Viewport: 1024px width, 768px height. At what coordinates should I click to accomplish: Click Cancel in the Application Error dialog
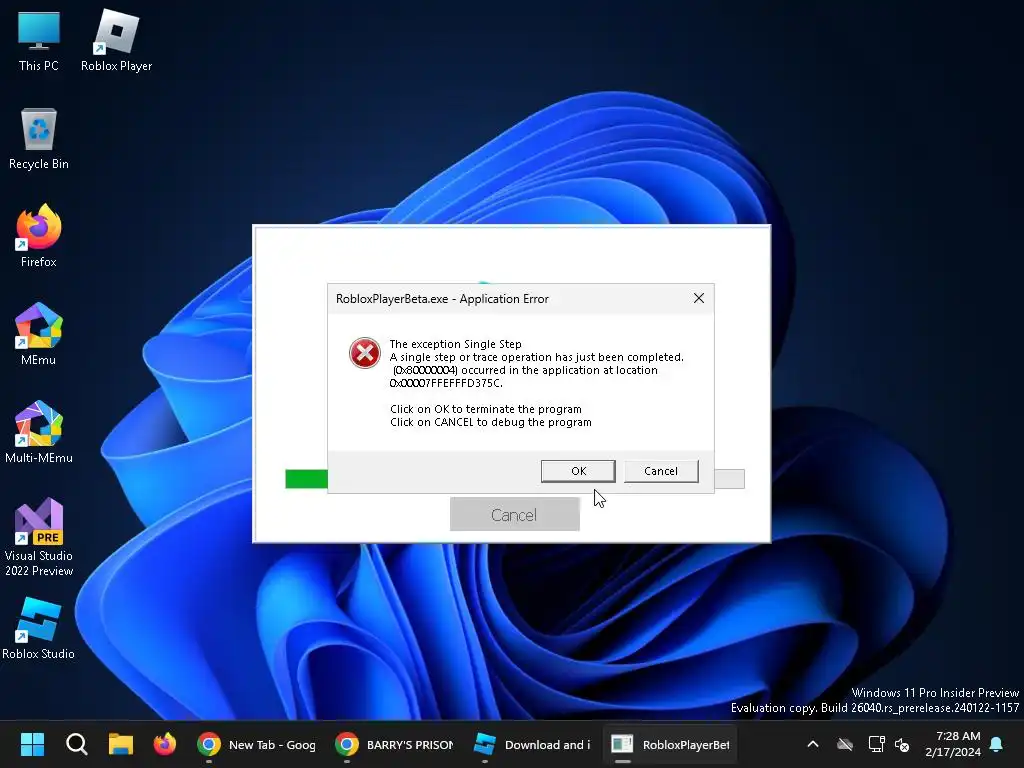pyautogui.click(x=661, y=471)
